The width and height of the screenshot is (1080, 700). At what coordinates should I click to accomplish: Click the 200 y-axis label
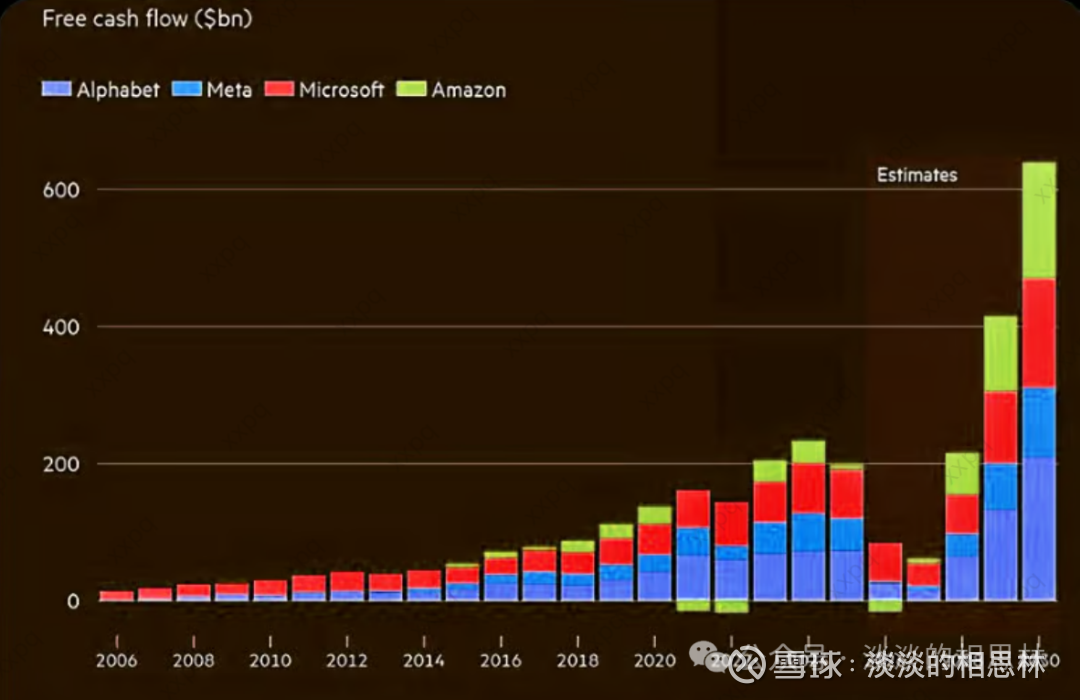[x=61, y=464]
